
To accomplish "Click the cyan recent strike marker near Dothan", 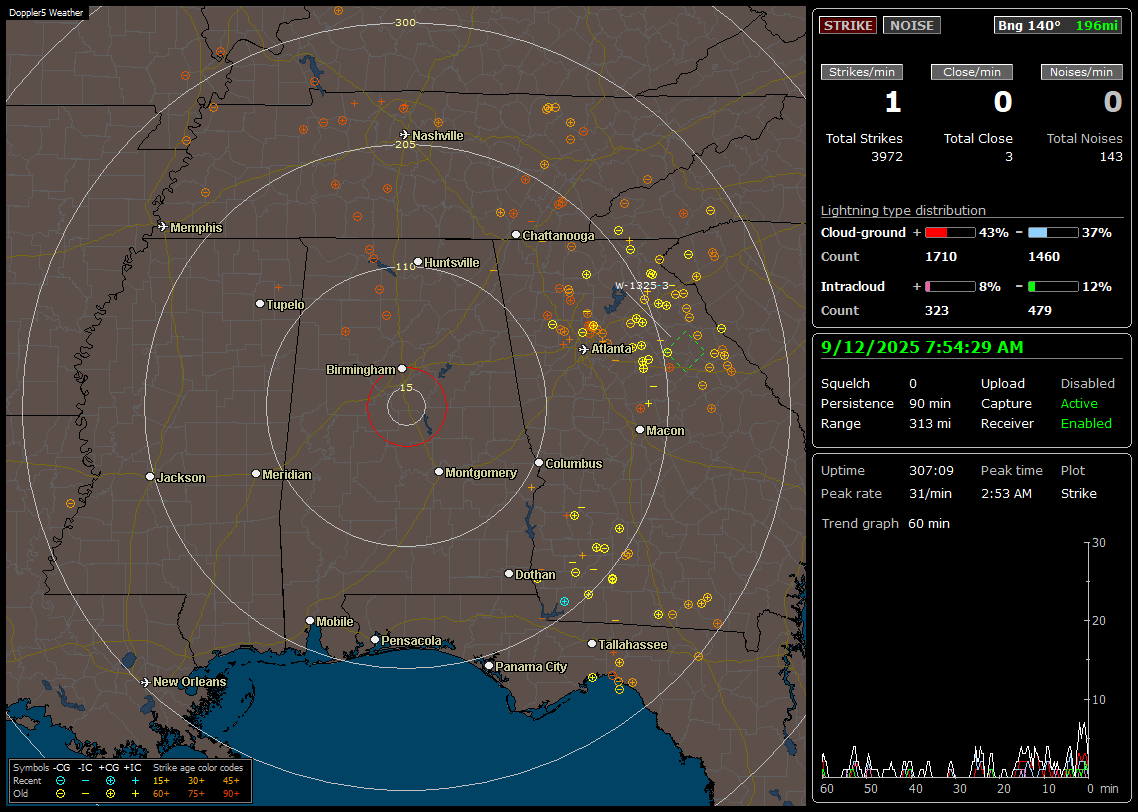I will click(564, 602).
